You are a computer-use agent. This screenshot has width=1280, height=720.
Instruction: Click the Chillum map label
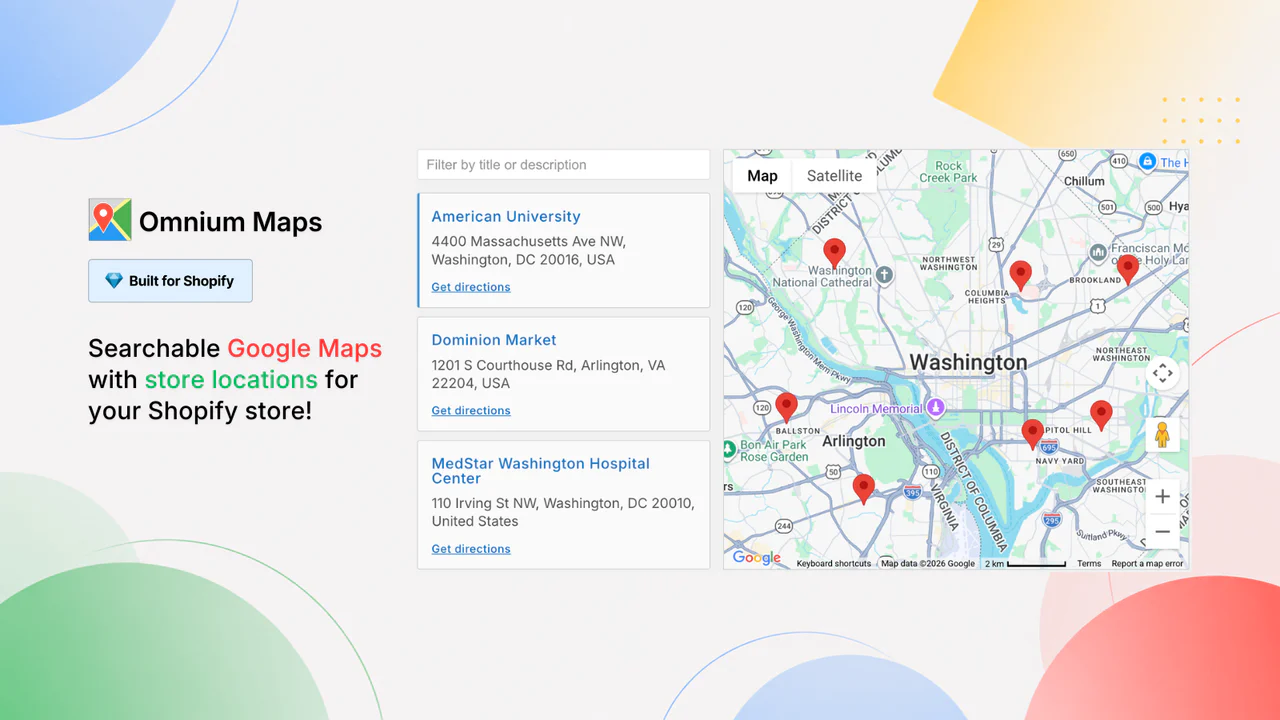coord(1084,181)
